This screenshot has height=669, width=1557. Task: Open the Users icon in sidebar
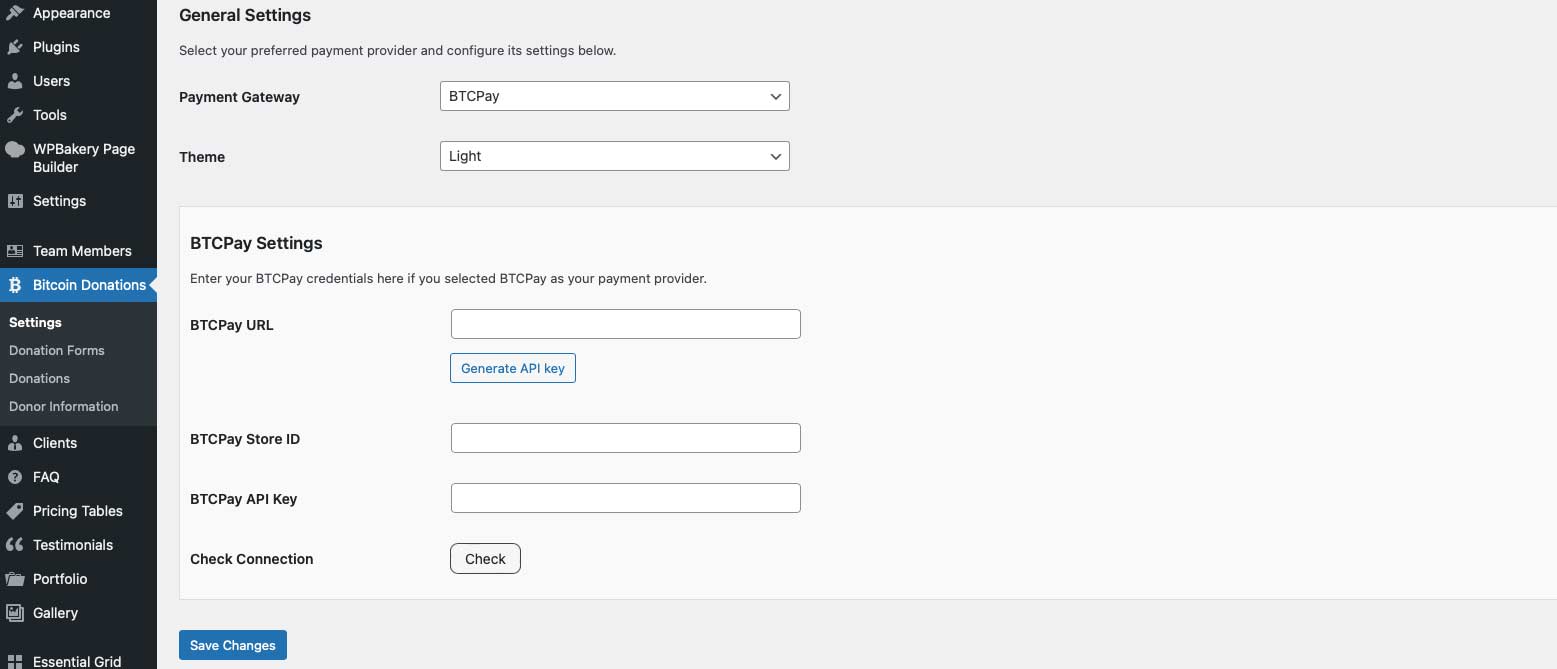coord(16,80)
